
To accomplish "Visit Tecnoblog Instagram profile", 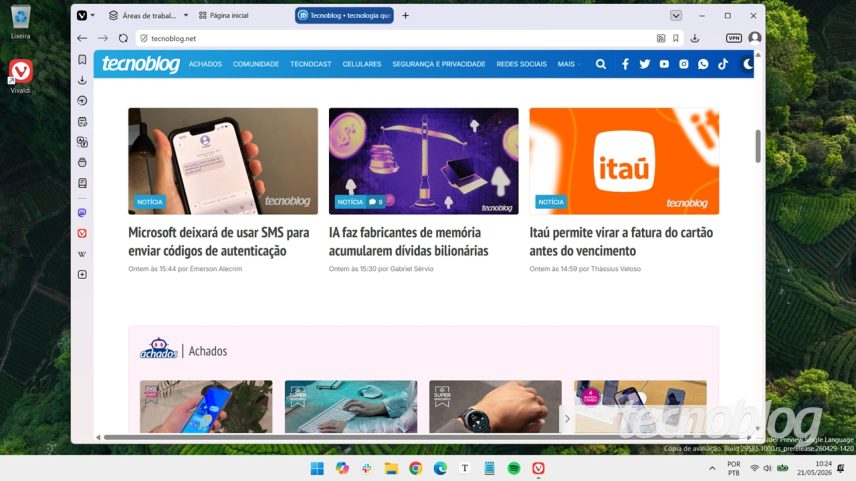I will (x=683, y=64).
